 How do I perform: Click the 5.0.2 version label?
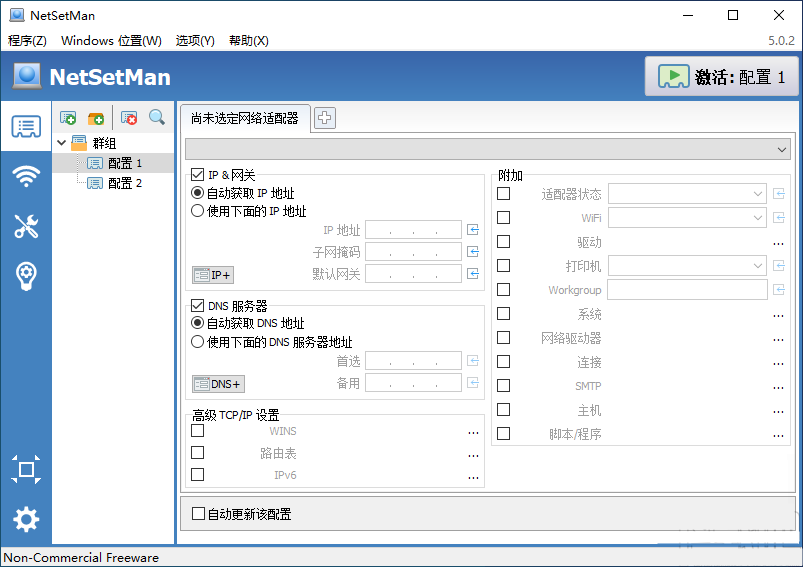781,40
